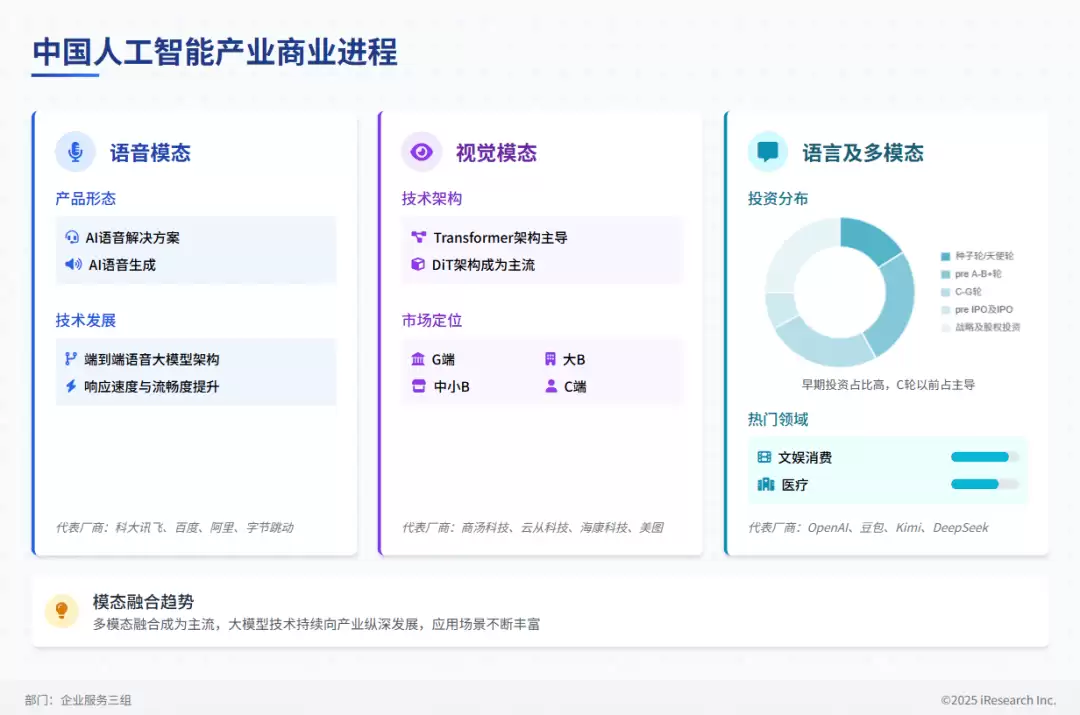Select the hospital icon beside 医疗
Screen dimensions: 1080x715
765,484
